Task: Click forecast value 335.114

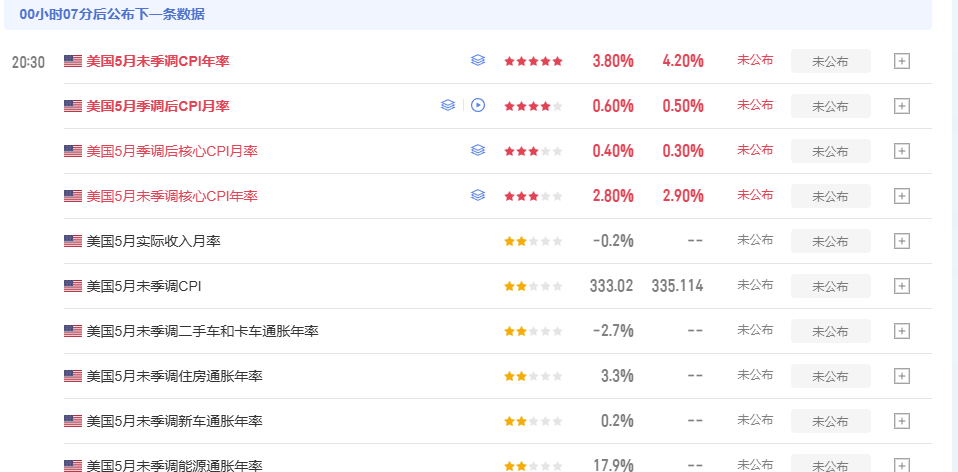Action: click(x=678, y=286)
